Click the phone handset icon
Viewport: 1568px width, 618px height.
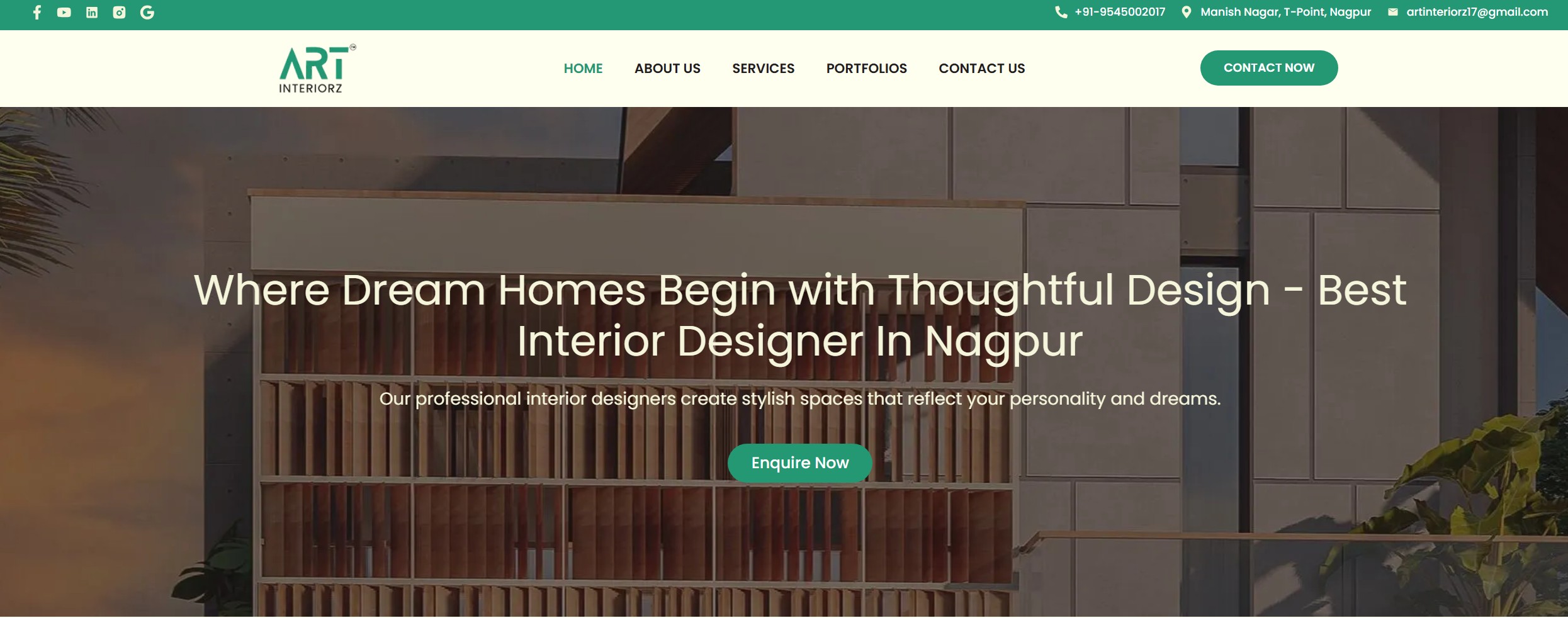[x=1061, y=13]
